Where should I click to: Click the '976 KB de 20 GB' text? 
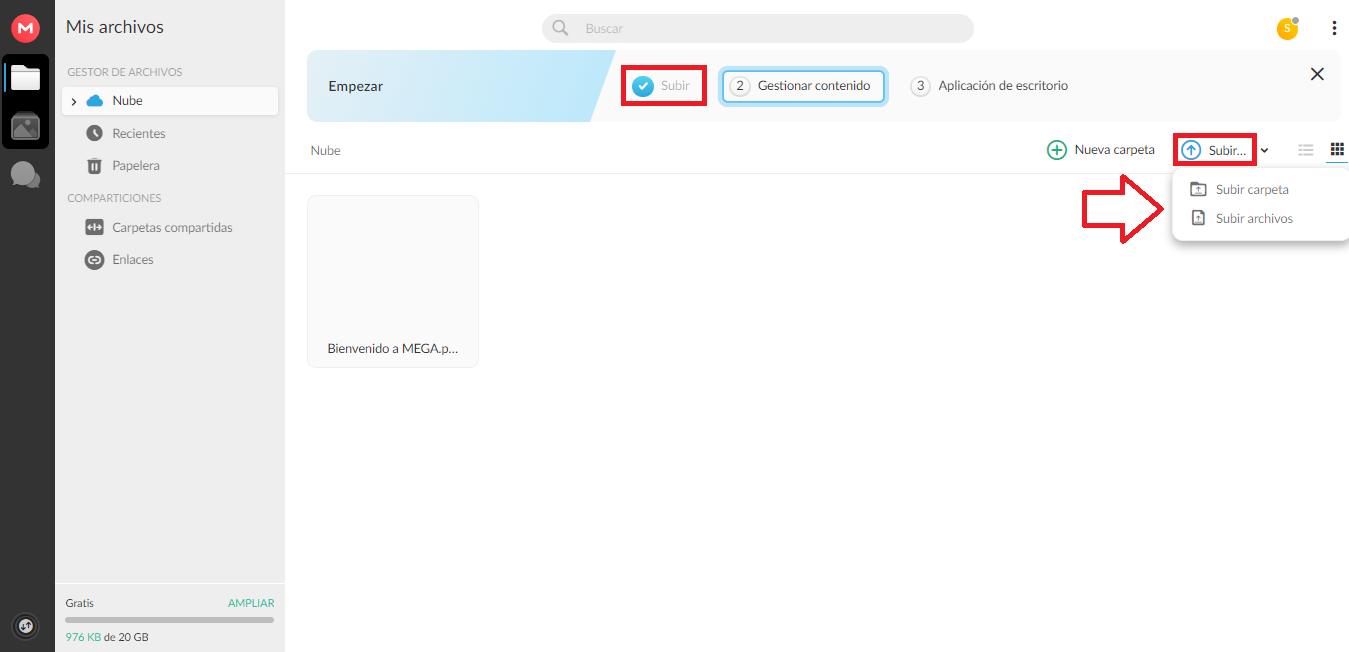107,637
